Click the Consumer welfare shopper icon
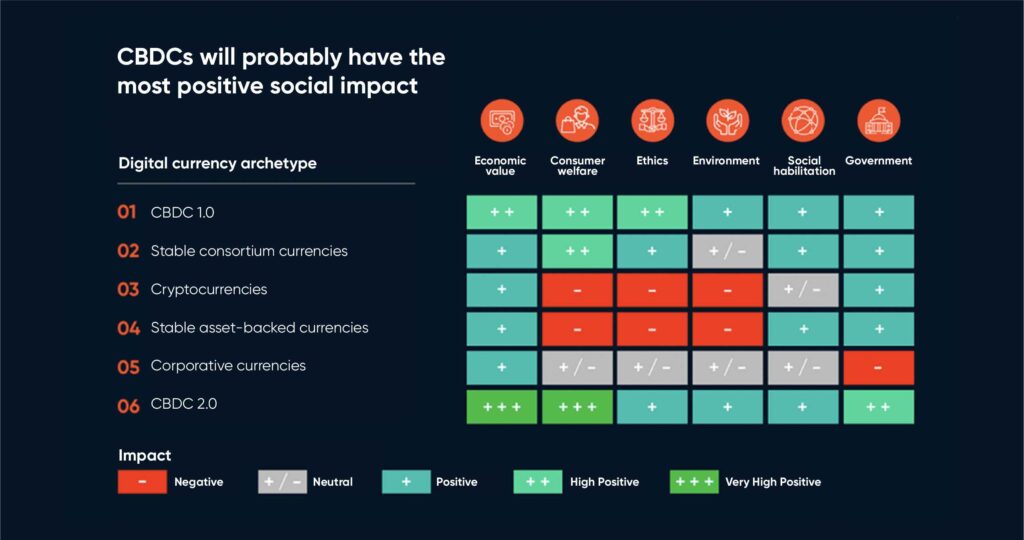The height and width of the screenshot is (540, 1024). click(577, 121)
